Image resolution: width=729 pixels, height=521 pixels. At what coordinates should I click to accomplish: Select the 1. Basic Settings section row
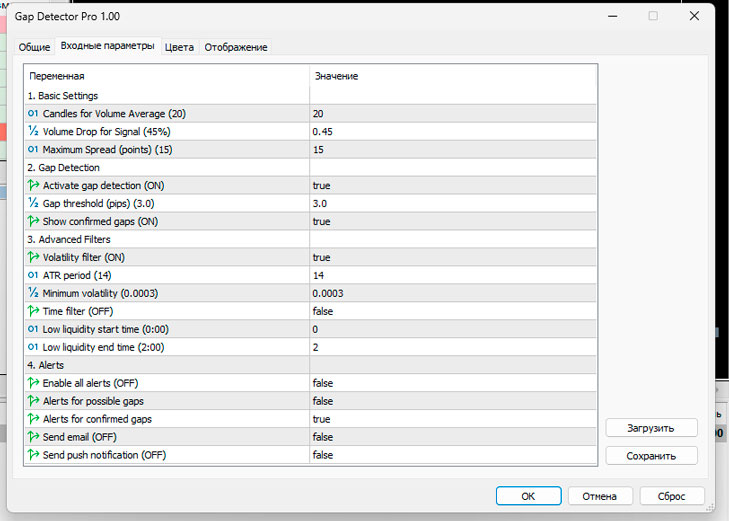tap(310, 96)
